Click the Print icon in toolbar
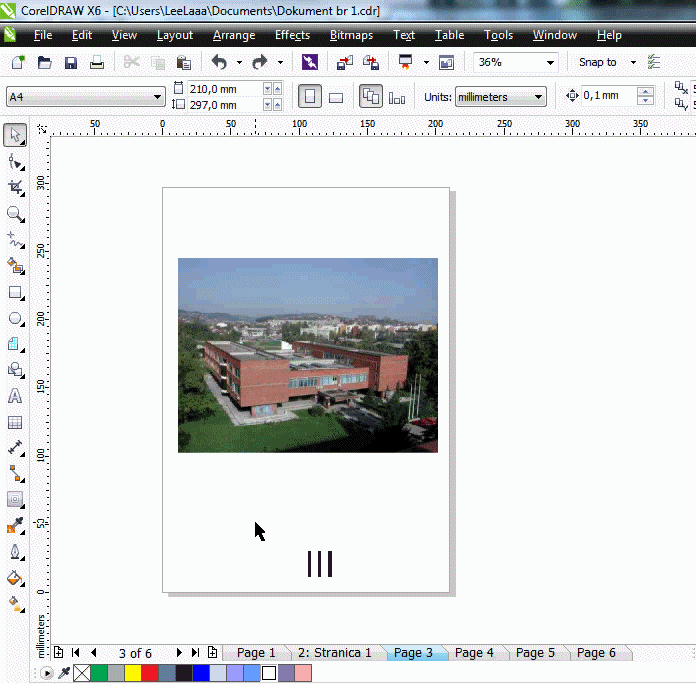The image size is (696, 684). [97, 62]
